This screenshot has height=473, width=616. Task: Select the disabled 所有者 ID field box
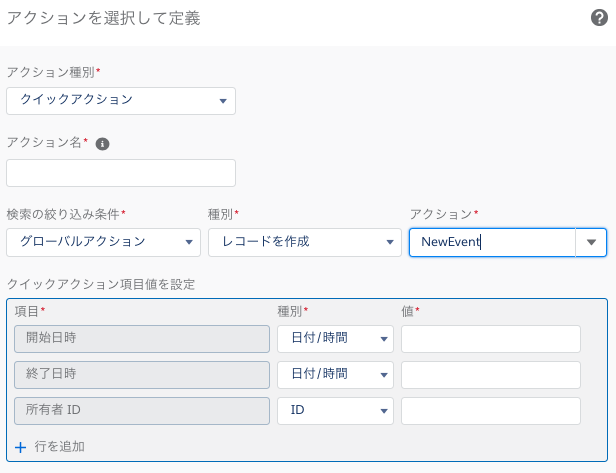(142, 411)
